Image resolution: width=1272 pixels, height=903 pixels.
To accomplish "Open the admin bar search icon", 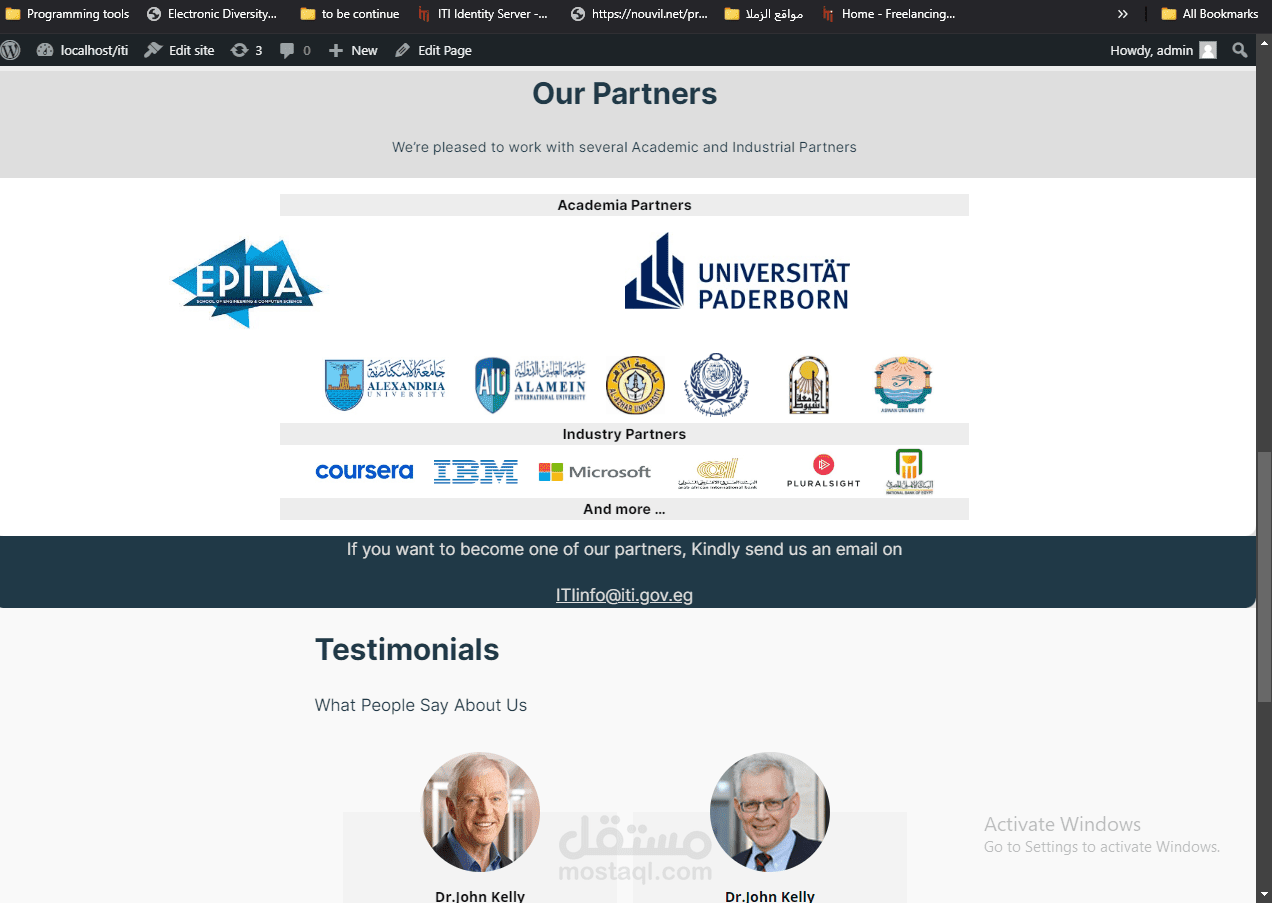I will click(x=1240, y=50).
